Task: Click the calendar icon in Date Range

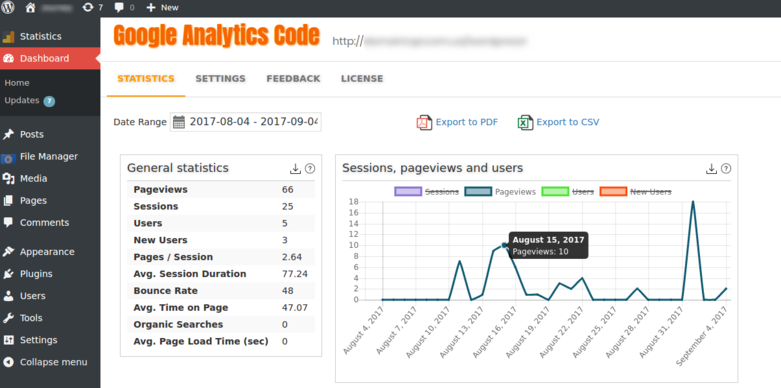Action: [x=179, y=122]
